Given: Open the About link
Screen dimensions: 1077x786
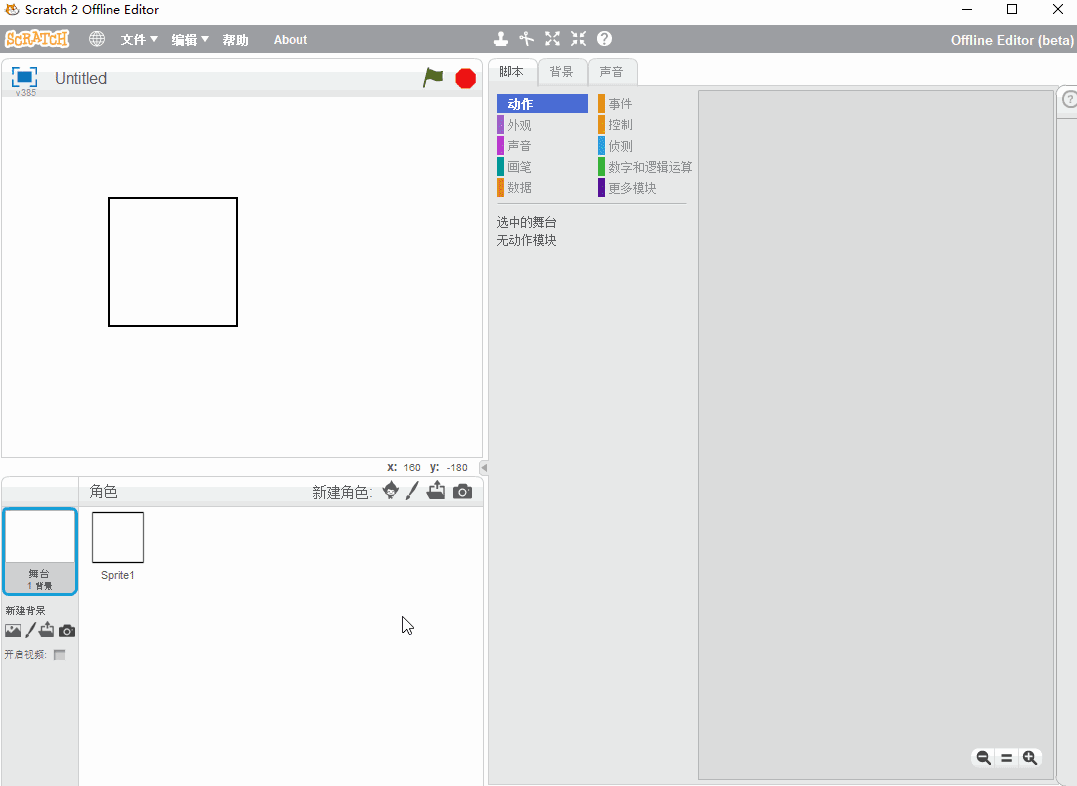Looking at the screenshot, I should tap(290, 40).
